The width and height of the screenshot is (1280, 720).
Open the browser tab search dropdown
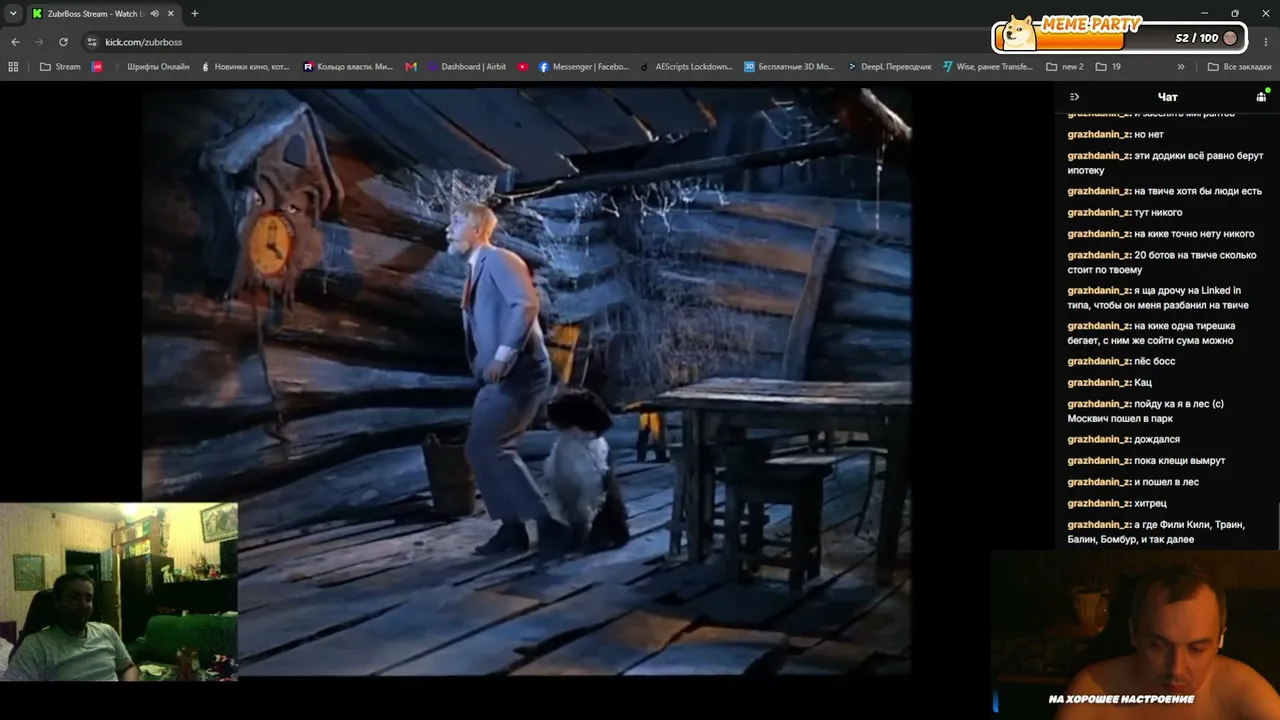13,14
